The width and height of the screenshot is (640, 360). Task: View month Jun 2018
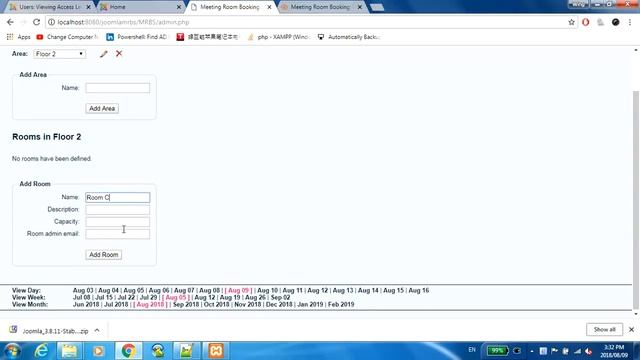[x=86, y=304]
